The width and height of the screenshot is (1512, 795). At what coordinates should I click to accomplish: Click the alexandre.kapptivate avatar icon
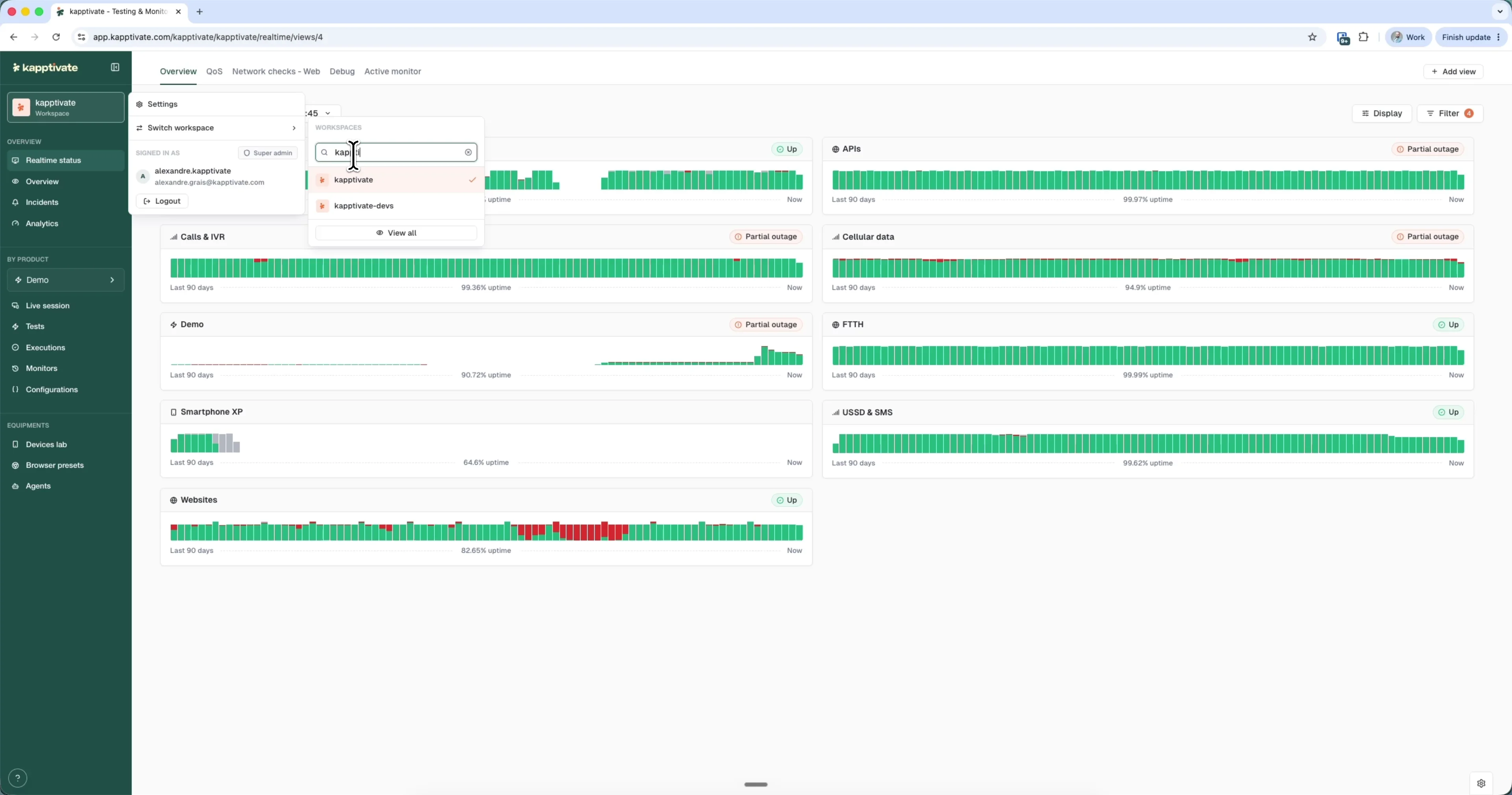pos(143,176)
